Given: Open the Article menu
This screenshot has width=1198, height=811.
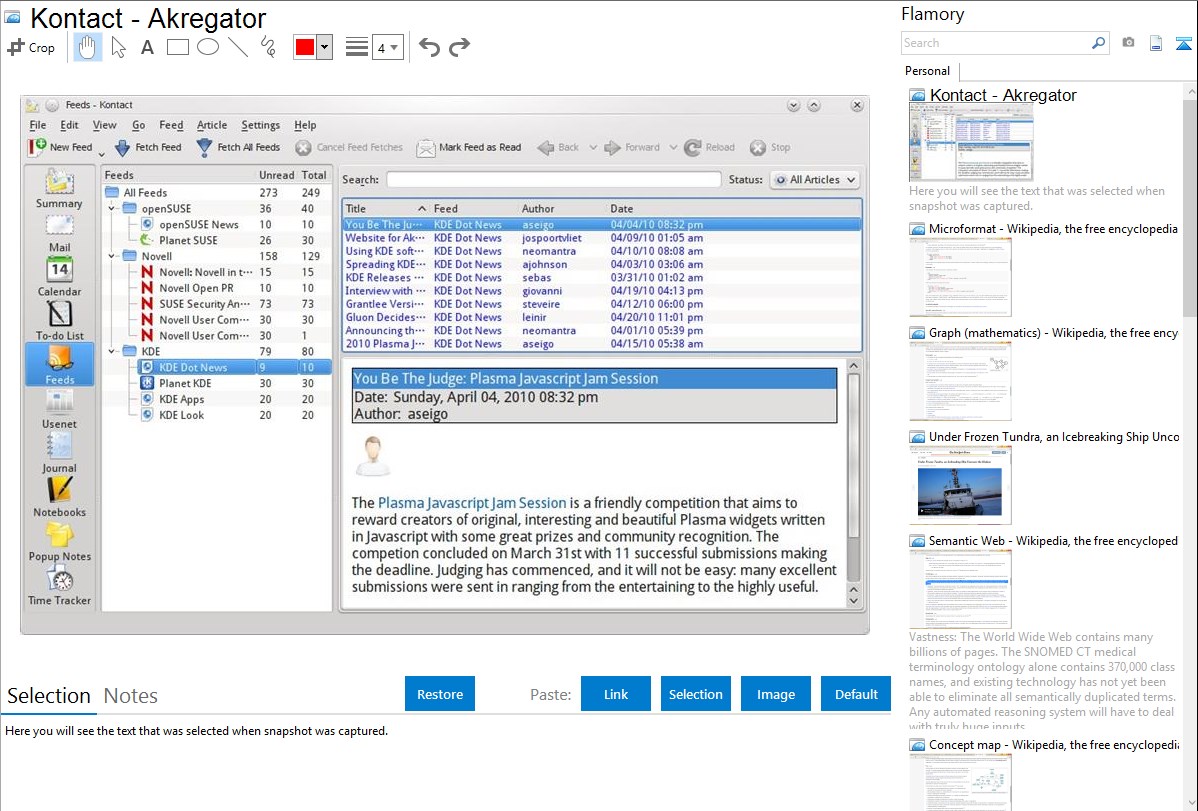Looking at the screenshot, I should point(212,125).
